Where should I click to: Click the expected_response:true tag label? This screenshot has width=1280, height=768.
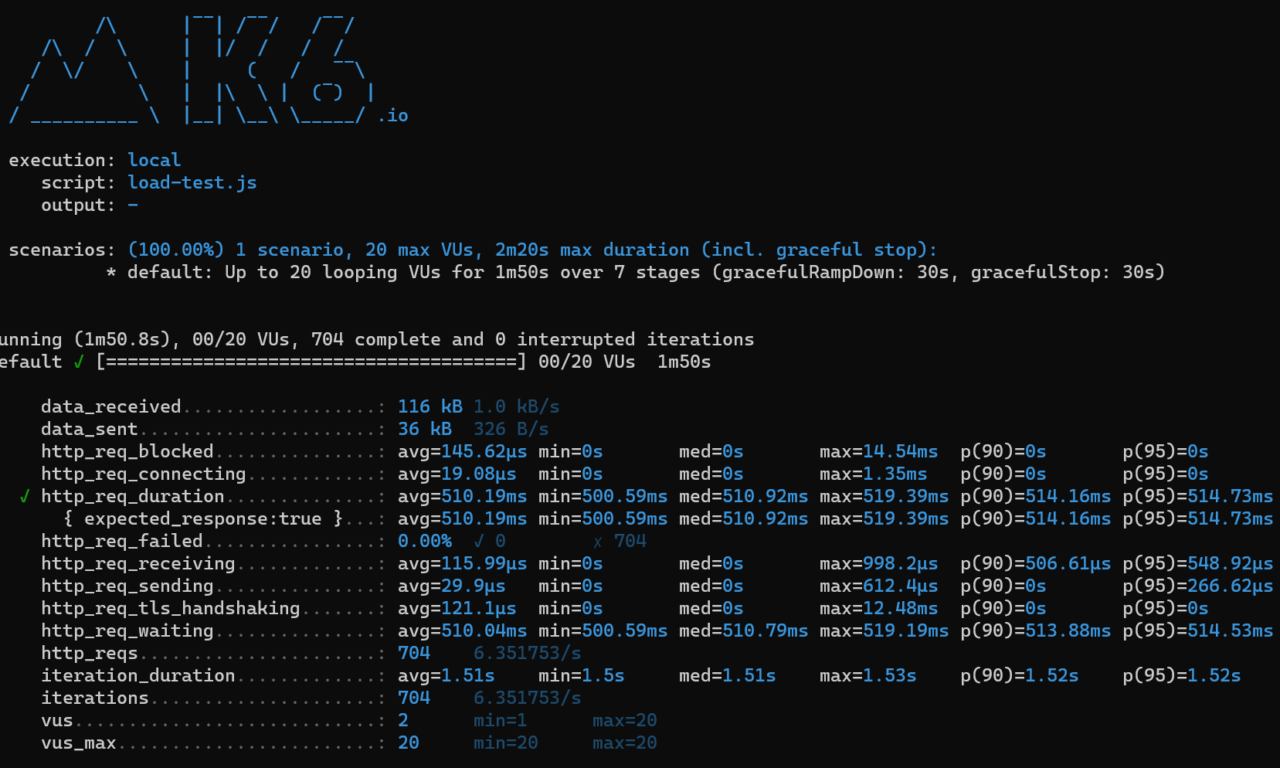click(203, 518)
